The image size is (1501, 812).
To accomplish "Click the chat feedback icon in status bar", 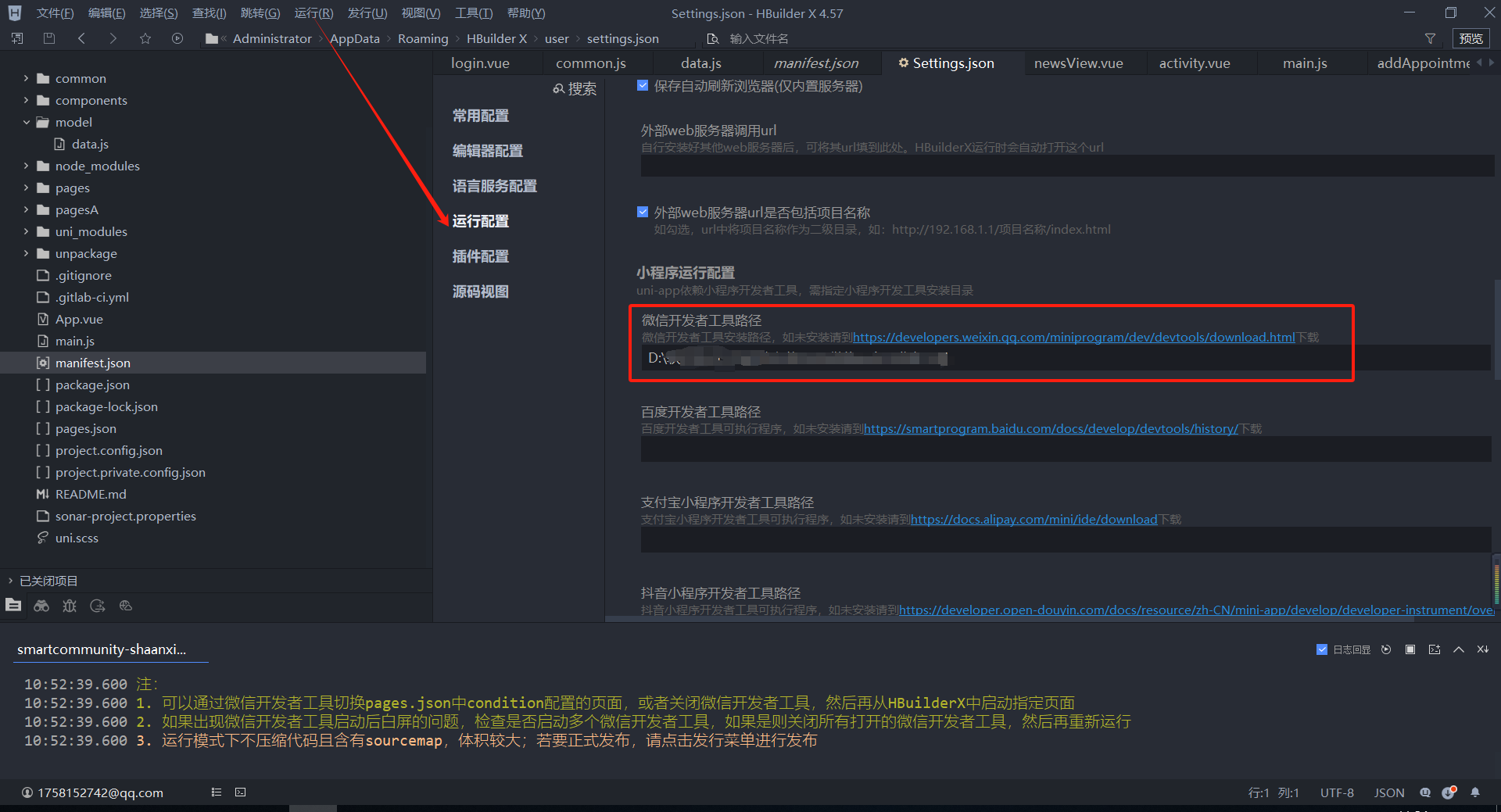I will [1425, 792].
